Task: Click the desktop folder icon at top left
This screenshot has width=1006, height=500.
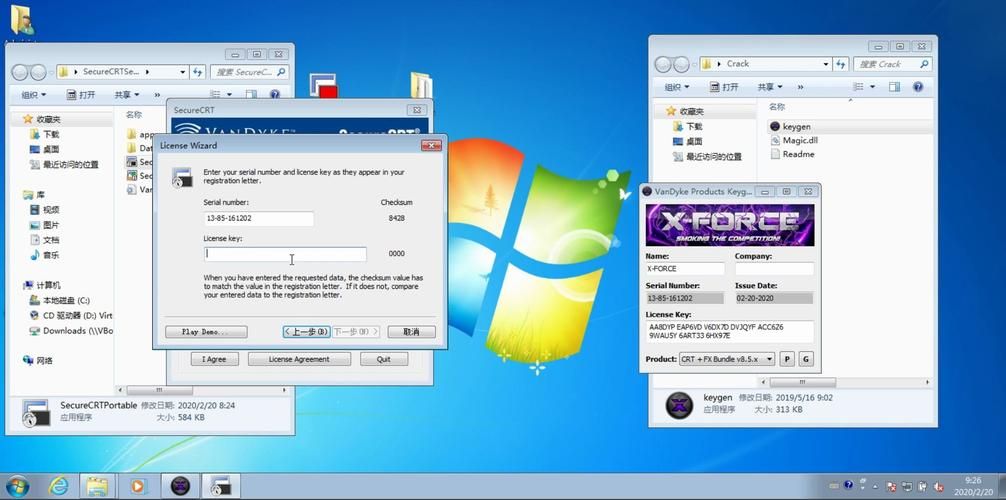Action: pyautogui.click(x=22, y=21)
